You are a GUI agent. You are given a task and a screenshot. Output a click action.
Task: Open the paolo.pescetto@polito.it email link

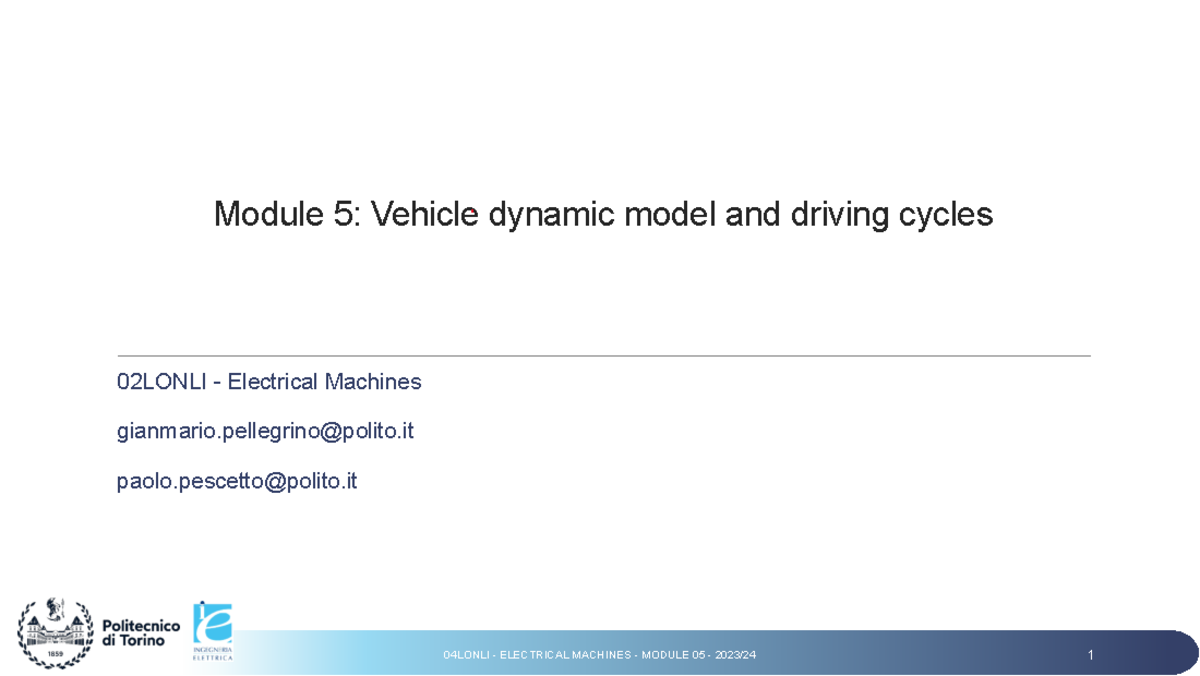(237, 481)
